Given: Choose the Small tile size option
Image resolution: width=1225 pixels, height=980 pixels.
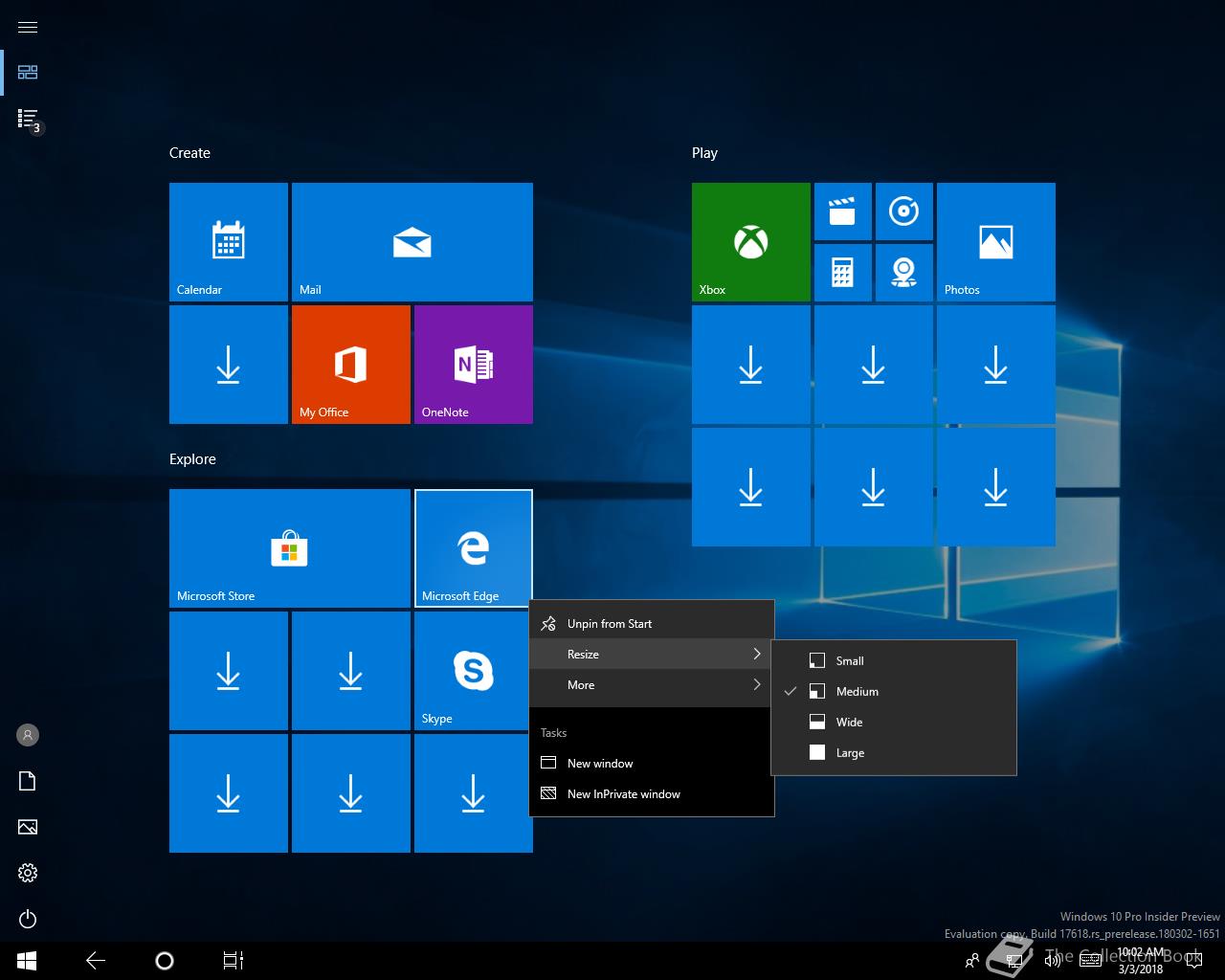Looking at the screenshot, I should click(x=894, y=660).
